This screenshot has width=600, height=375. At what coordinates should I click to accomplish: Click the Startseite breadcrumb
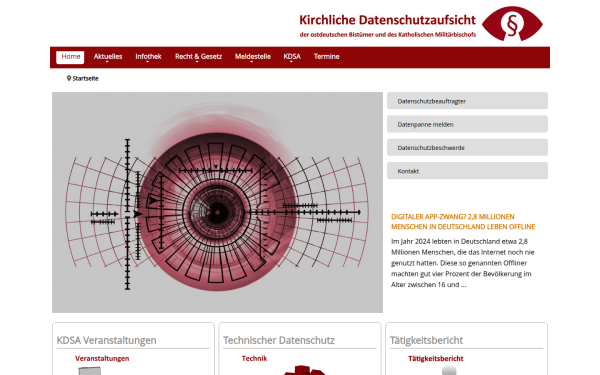85,78
